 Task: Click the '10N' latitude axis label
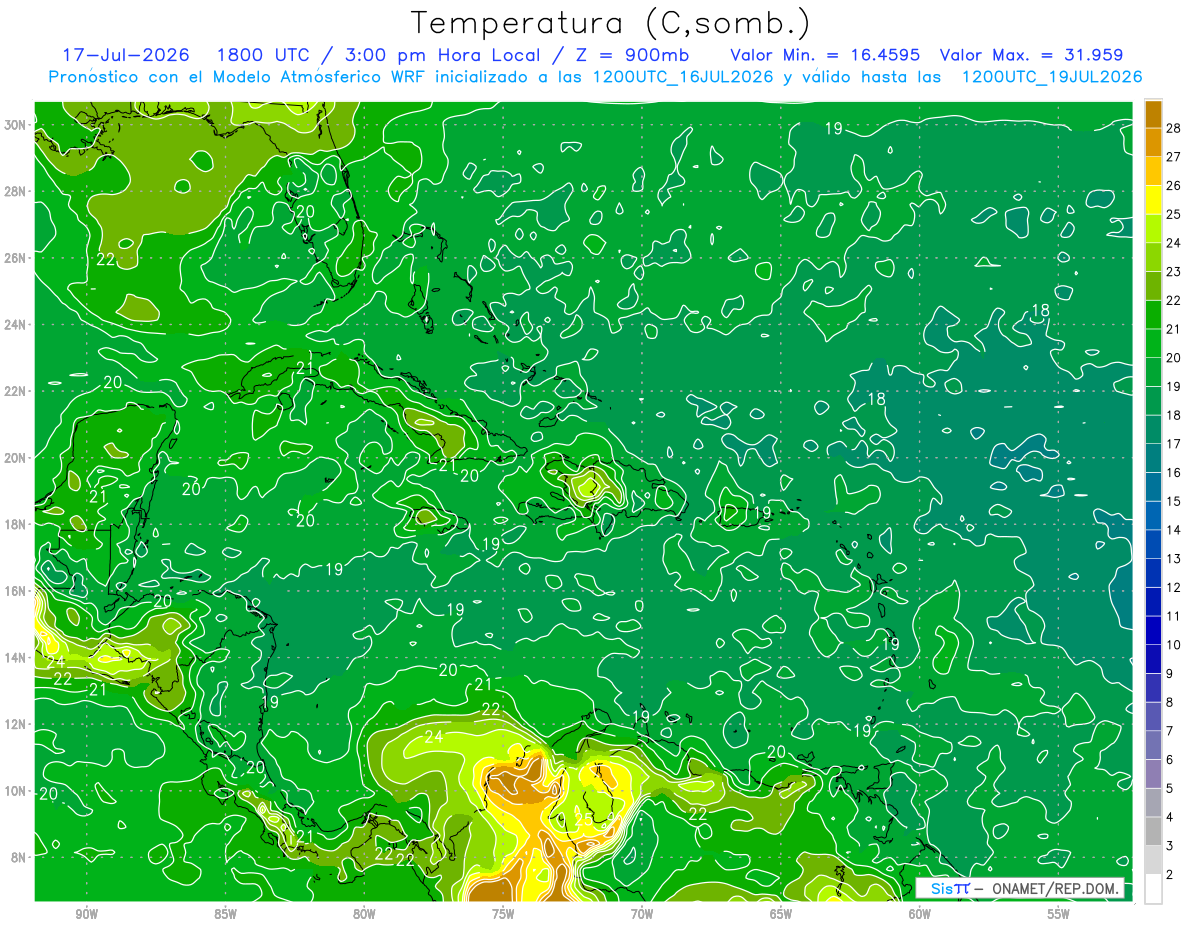pos(15,791)
